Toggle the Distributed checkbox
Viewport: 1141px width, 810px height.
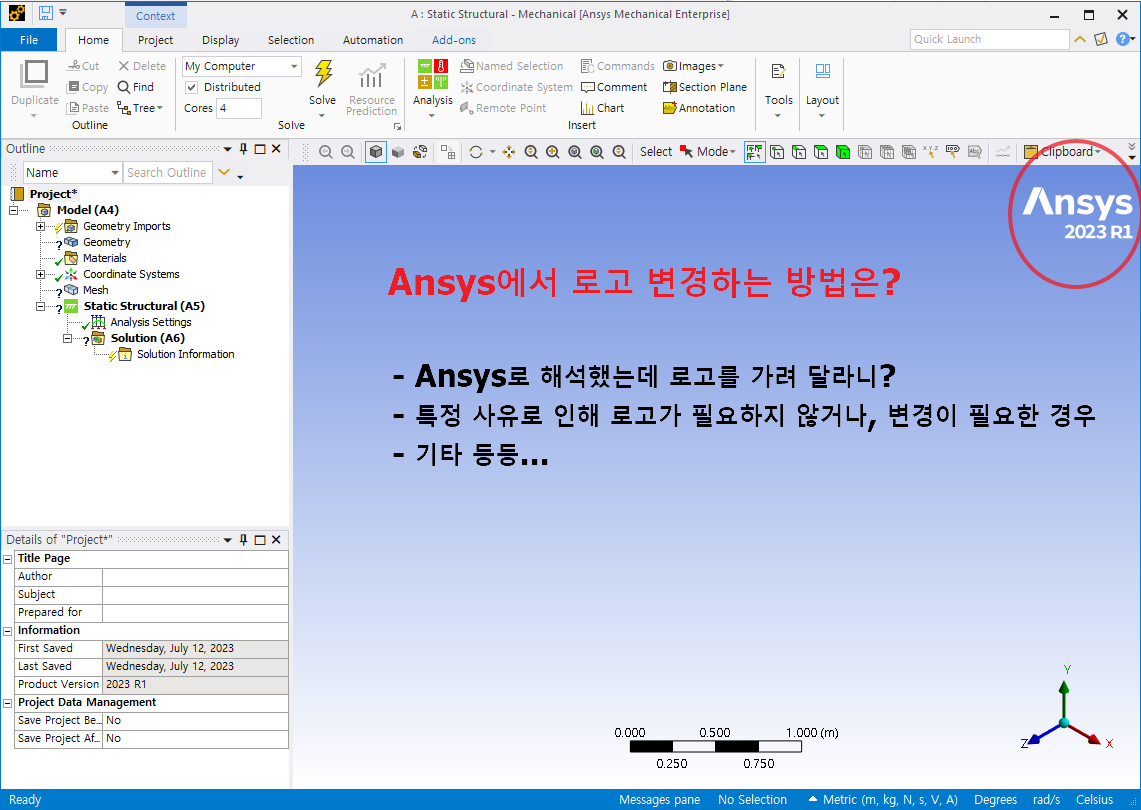point(191,87)
